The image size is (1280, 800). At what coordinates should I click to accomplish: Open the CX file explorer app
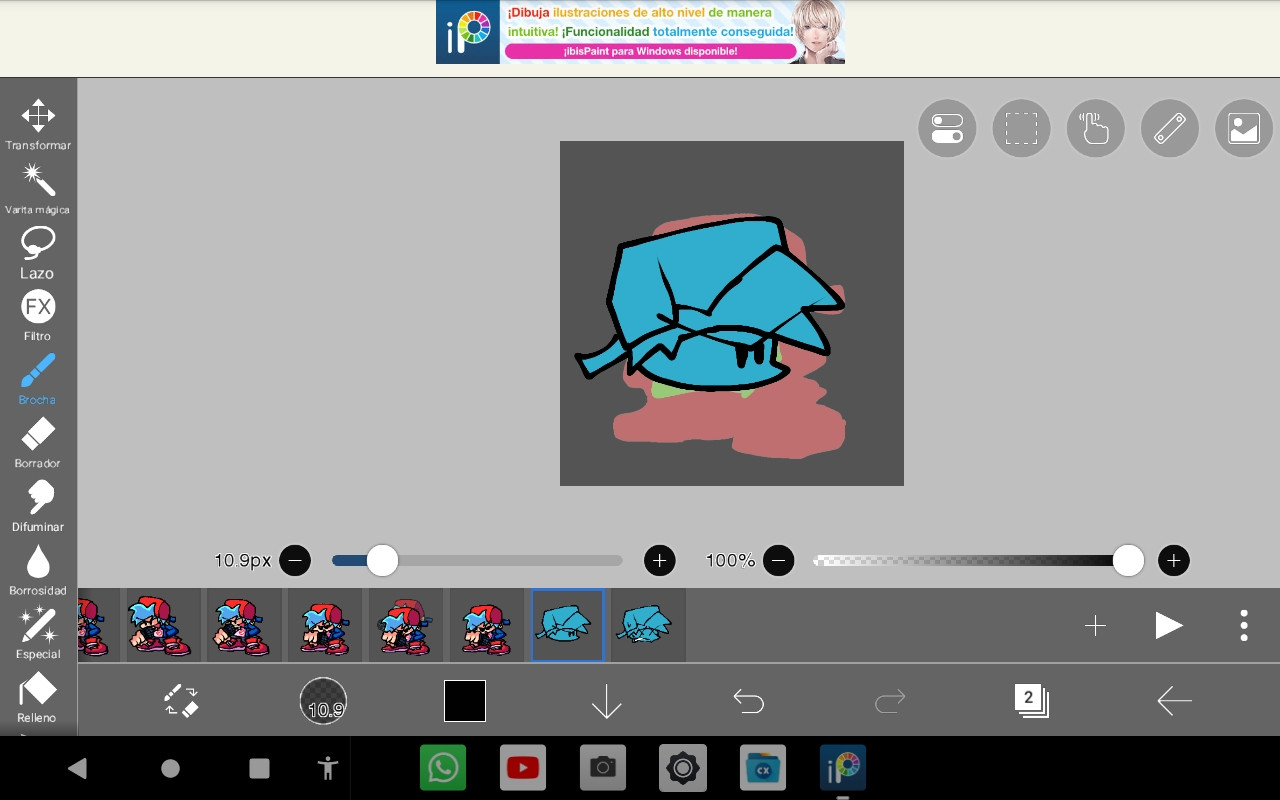(x=763, y=768)
